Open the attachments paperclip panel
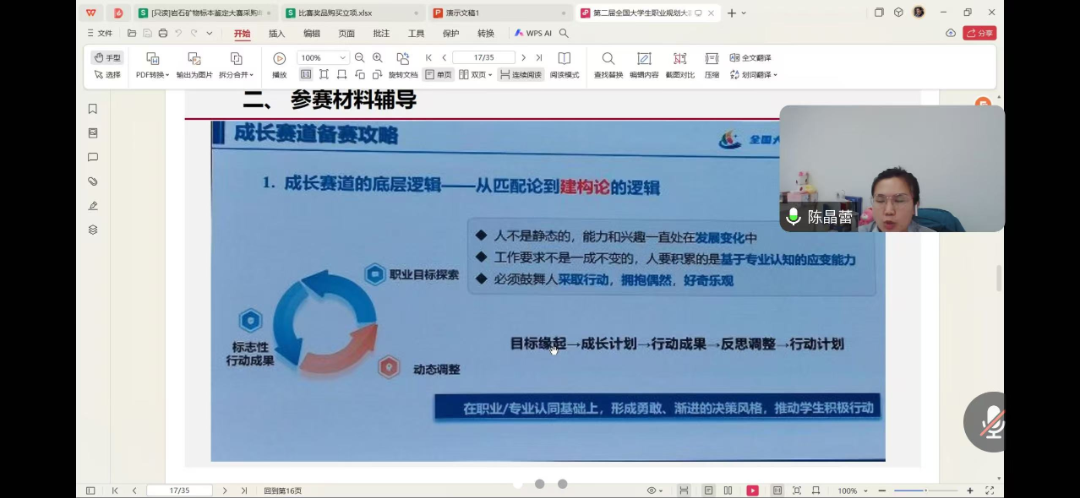 [x=93, y=181]
